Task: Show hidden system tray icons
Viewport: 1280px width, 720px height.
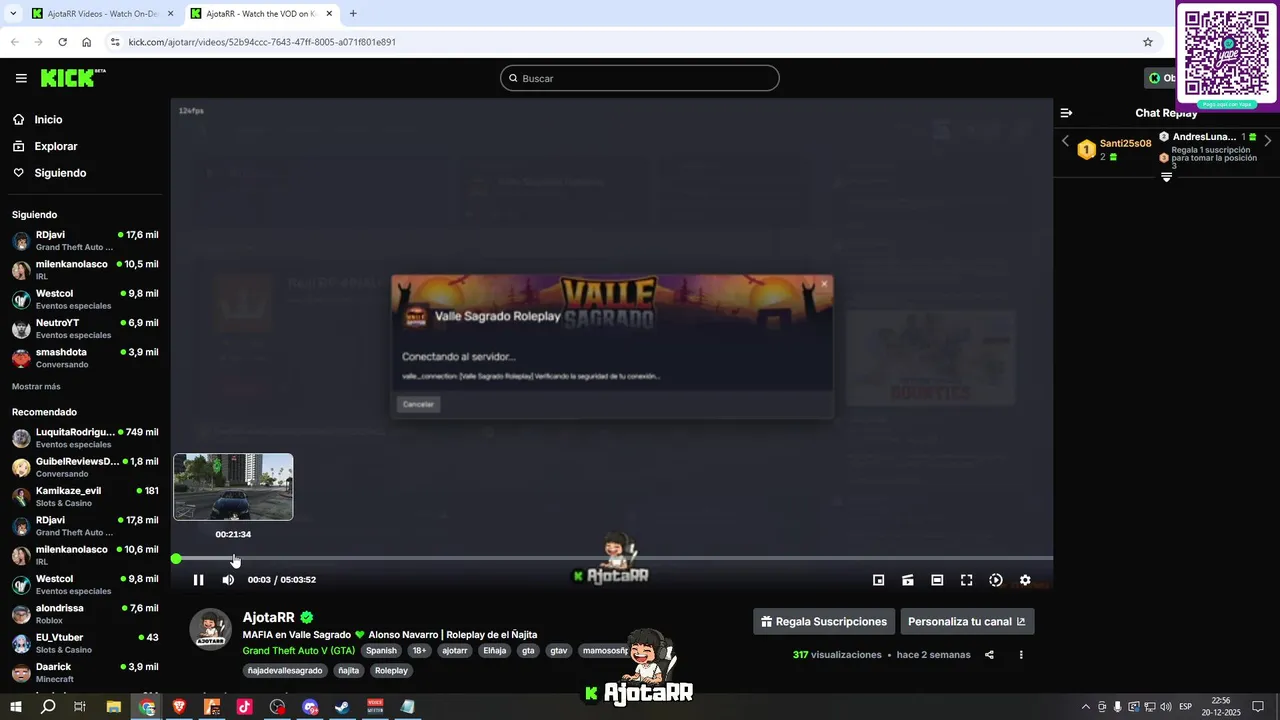Action: tap(1086, 707)
